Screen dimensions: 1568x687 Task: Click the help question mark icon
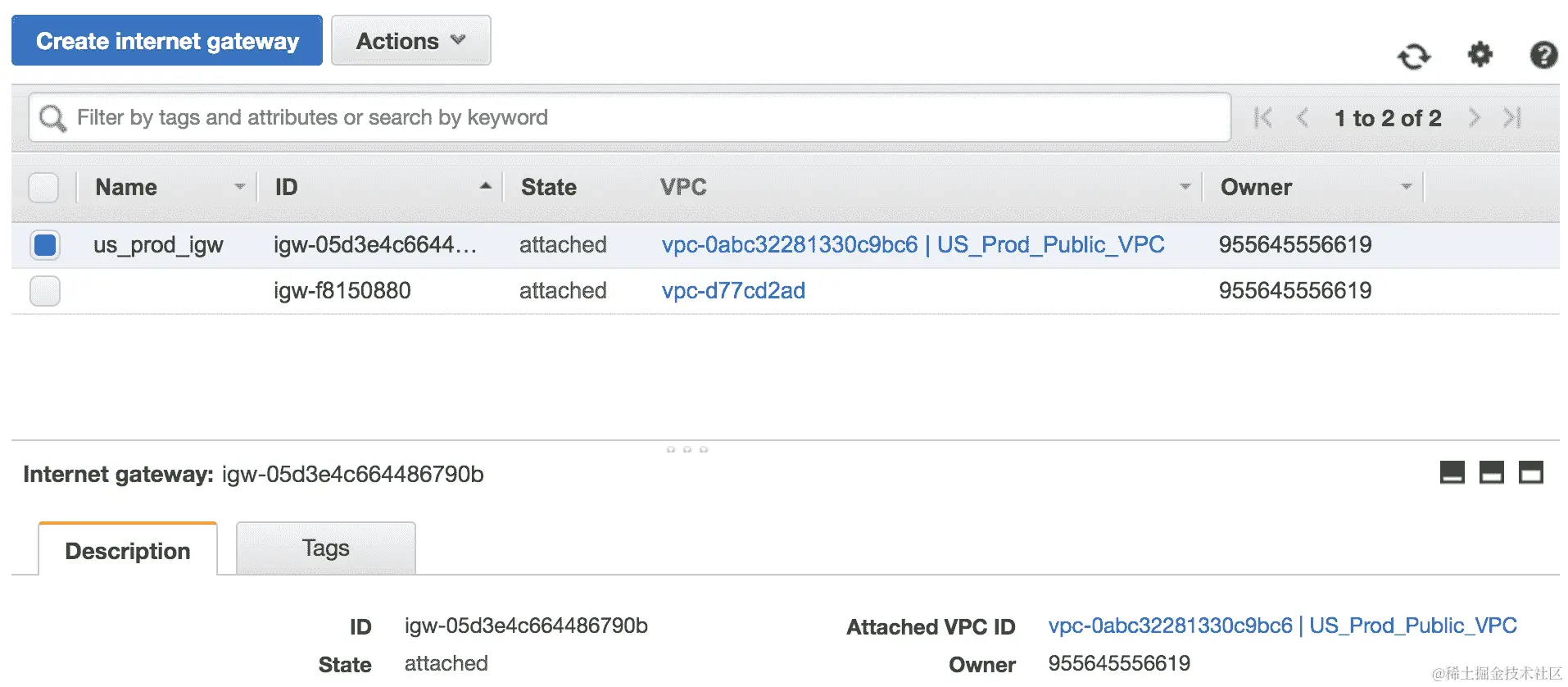pos(1543,55)
